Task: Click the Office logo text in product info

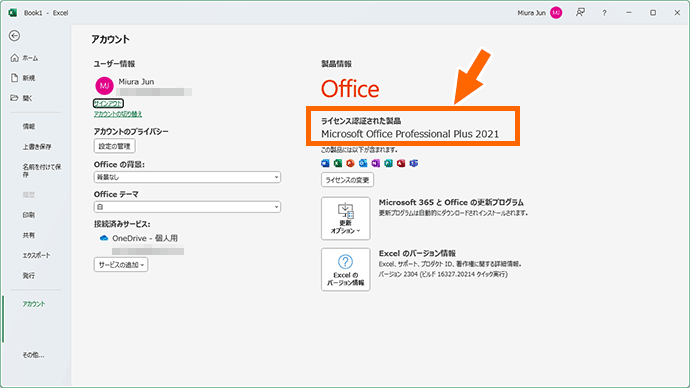Action: pyautogui.click(x=350, y=89)
